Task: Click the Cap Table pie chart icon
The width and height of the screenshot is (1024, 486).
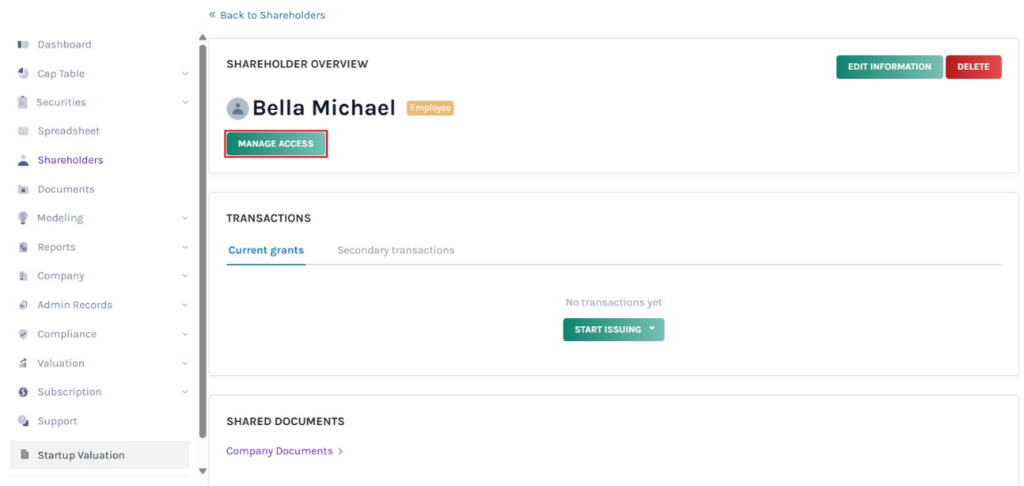Action: coord(23,74)
